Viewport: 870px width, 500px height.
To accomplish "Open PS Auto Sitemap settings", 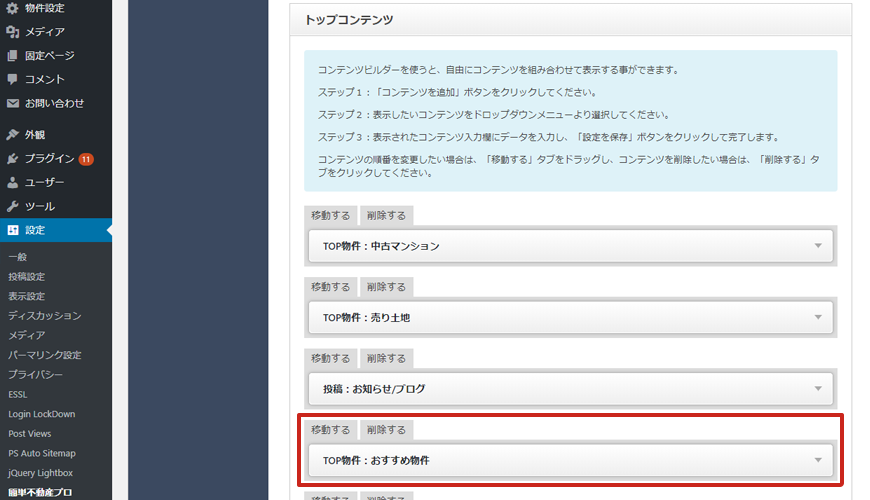I will [x=41, y=453].
